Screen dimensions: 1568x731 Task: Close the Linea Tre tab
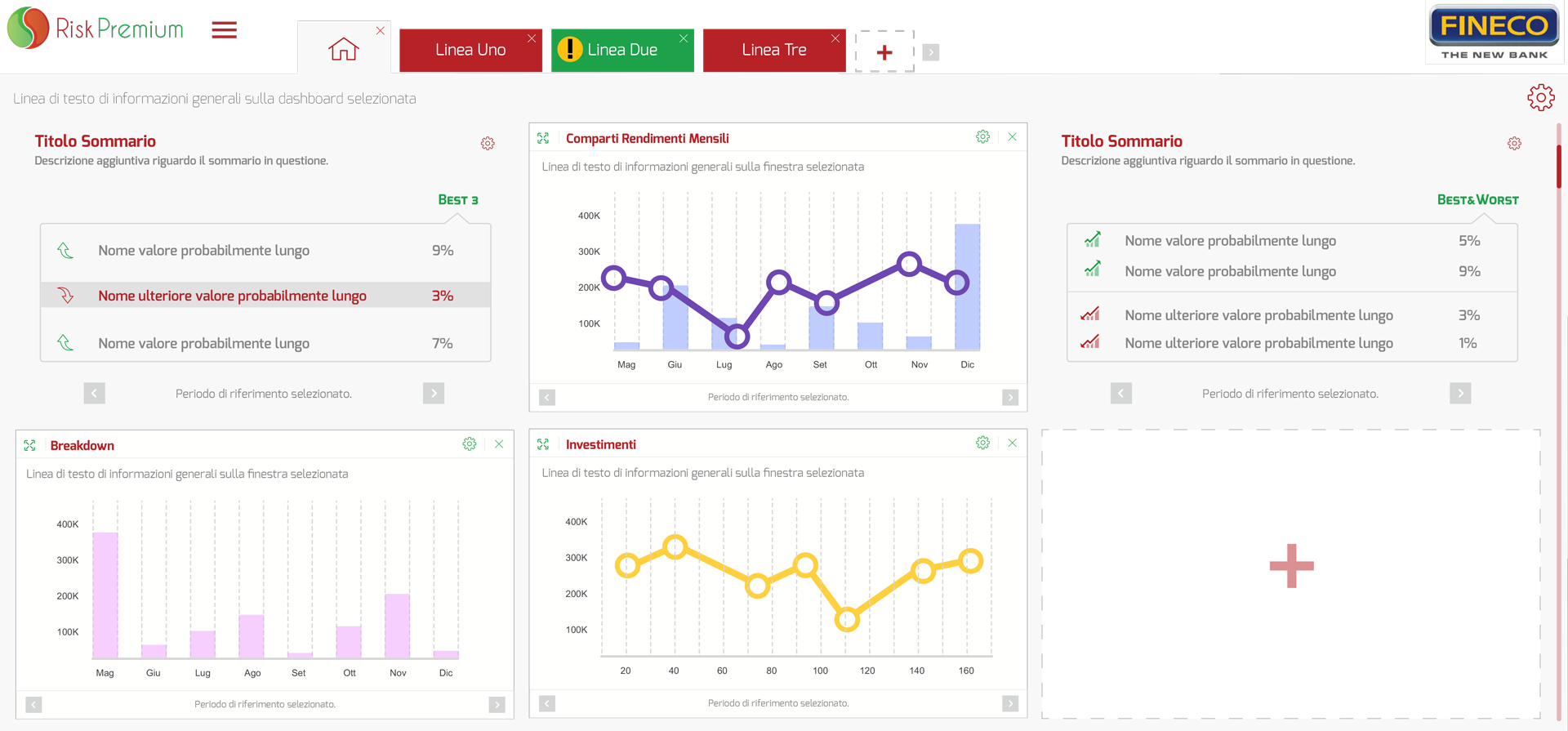835,38
